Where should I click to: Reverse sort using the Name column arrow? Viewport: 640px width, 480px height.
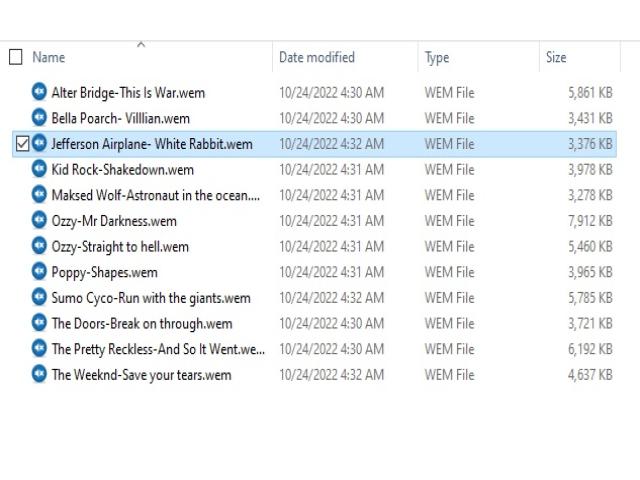click(141, 44)
